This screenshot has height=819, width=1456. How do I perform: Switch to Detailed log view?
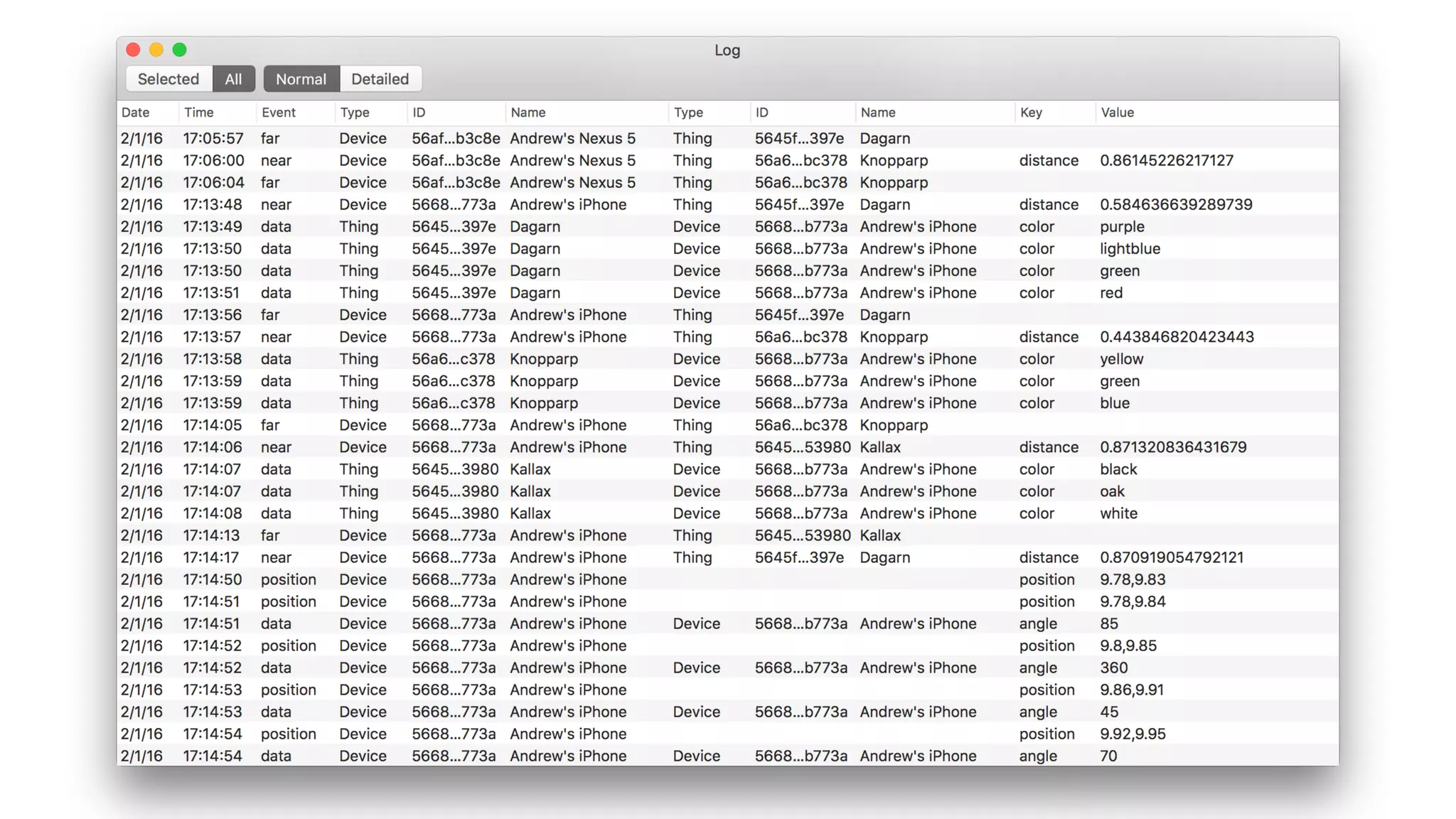click(x=380, y=79)
